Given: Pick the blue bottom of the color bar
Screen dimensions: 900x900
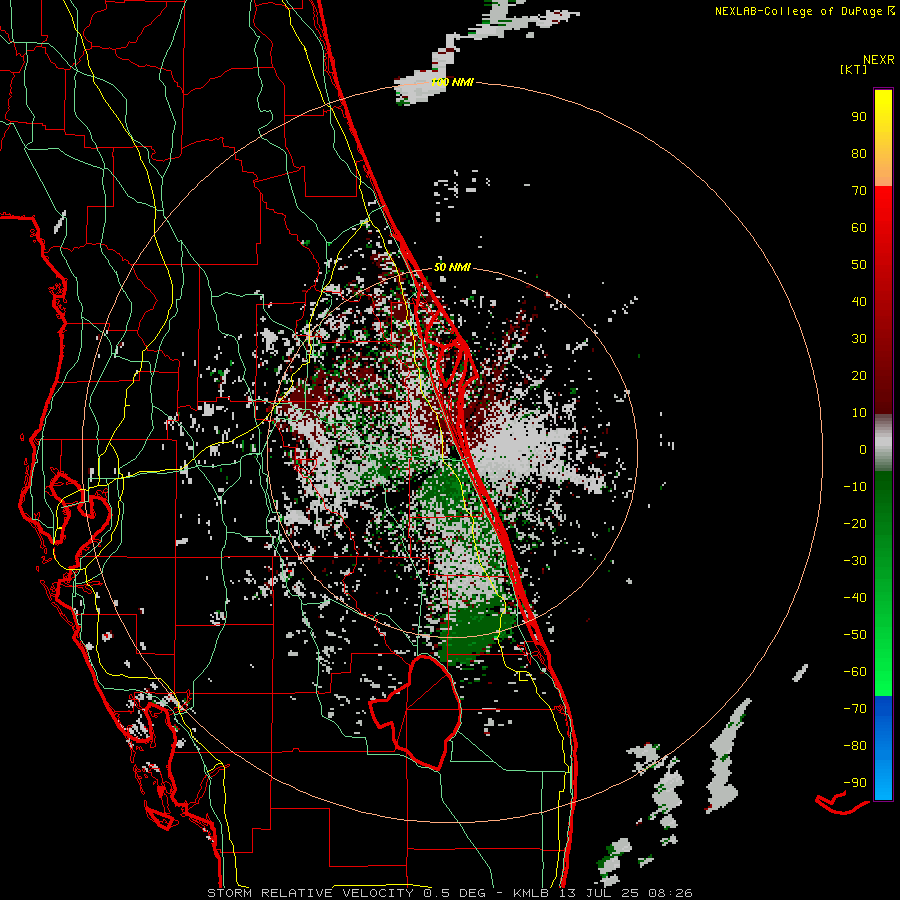Looking at the screenshot, I should [x=883, y=747].
